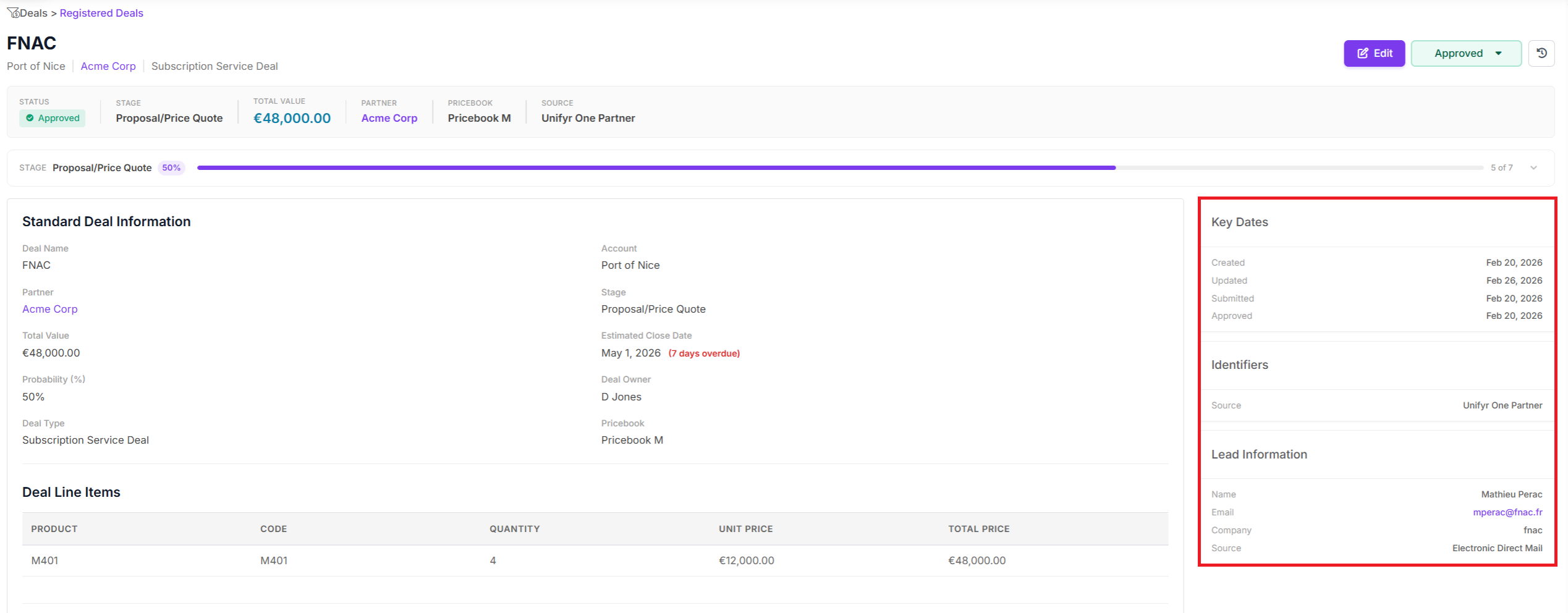
Task: Click 'Proposal/Price Quote' stage in summary bar
Action: 169,118
